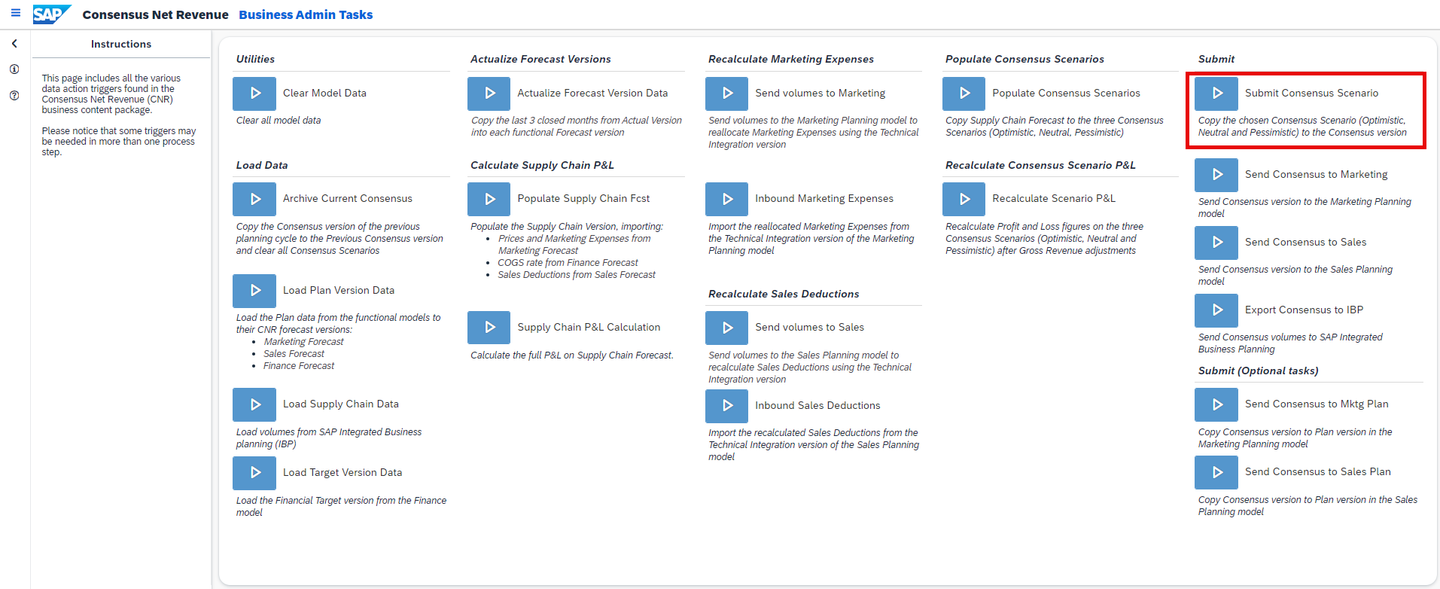
Task: Run the Recalculate Scenario P&L trigger
Action: pyautogui.click(x=964, y=199)
